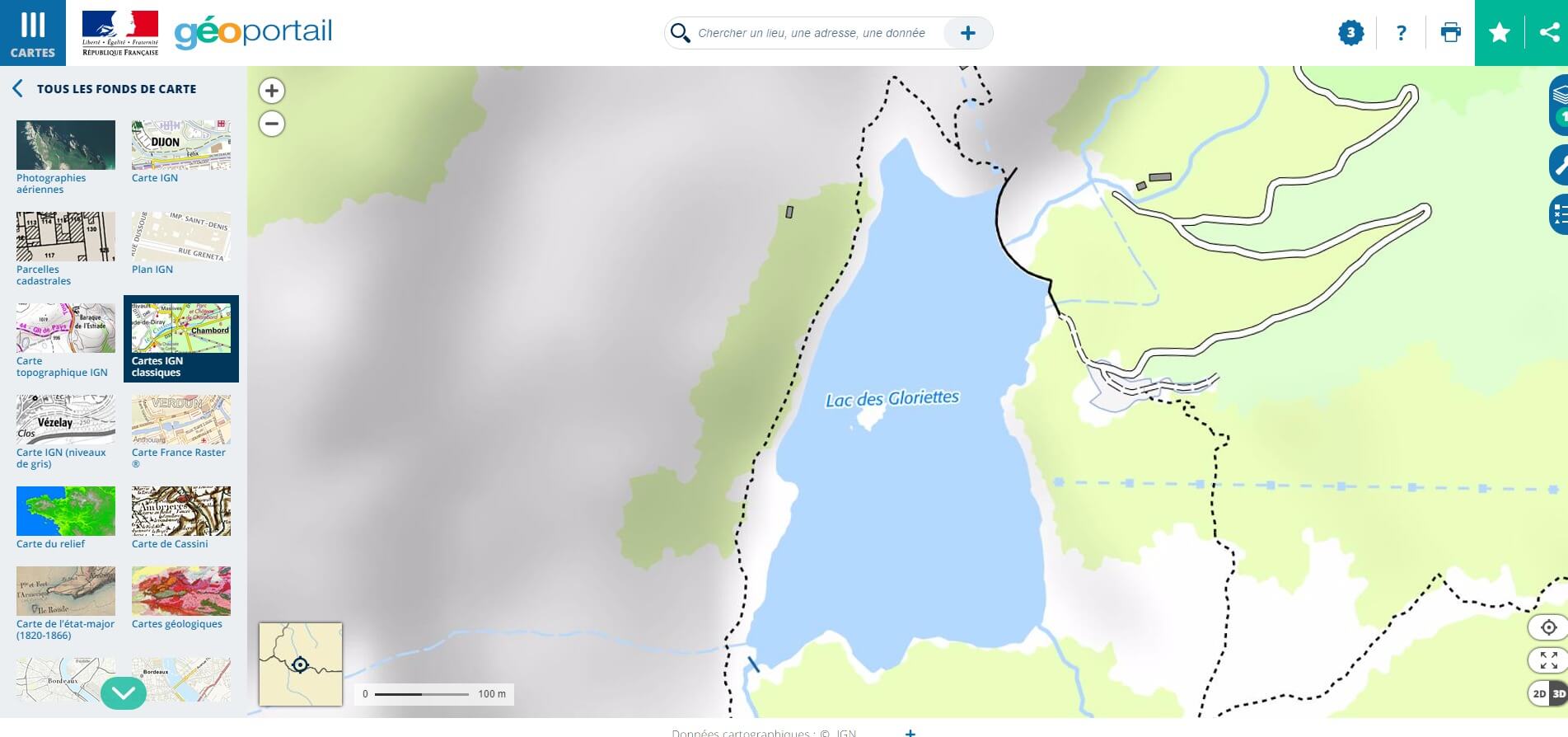Click the place search input field
Image resolution: width=1568 pixels, height=737 pixels.
pyautogui.click(x=812, y=33)
